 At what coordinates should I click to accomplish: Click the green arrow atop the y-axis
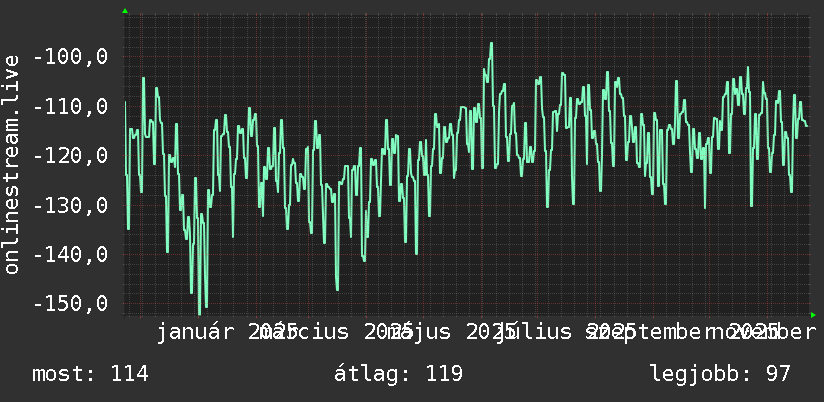pos(125,11)
